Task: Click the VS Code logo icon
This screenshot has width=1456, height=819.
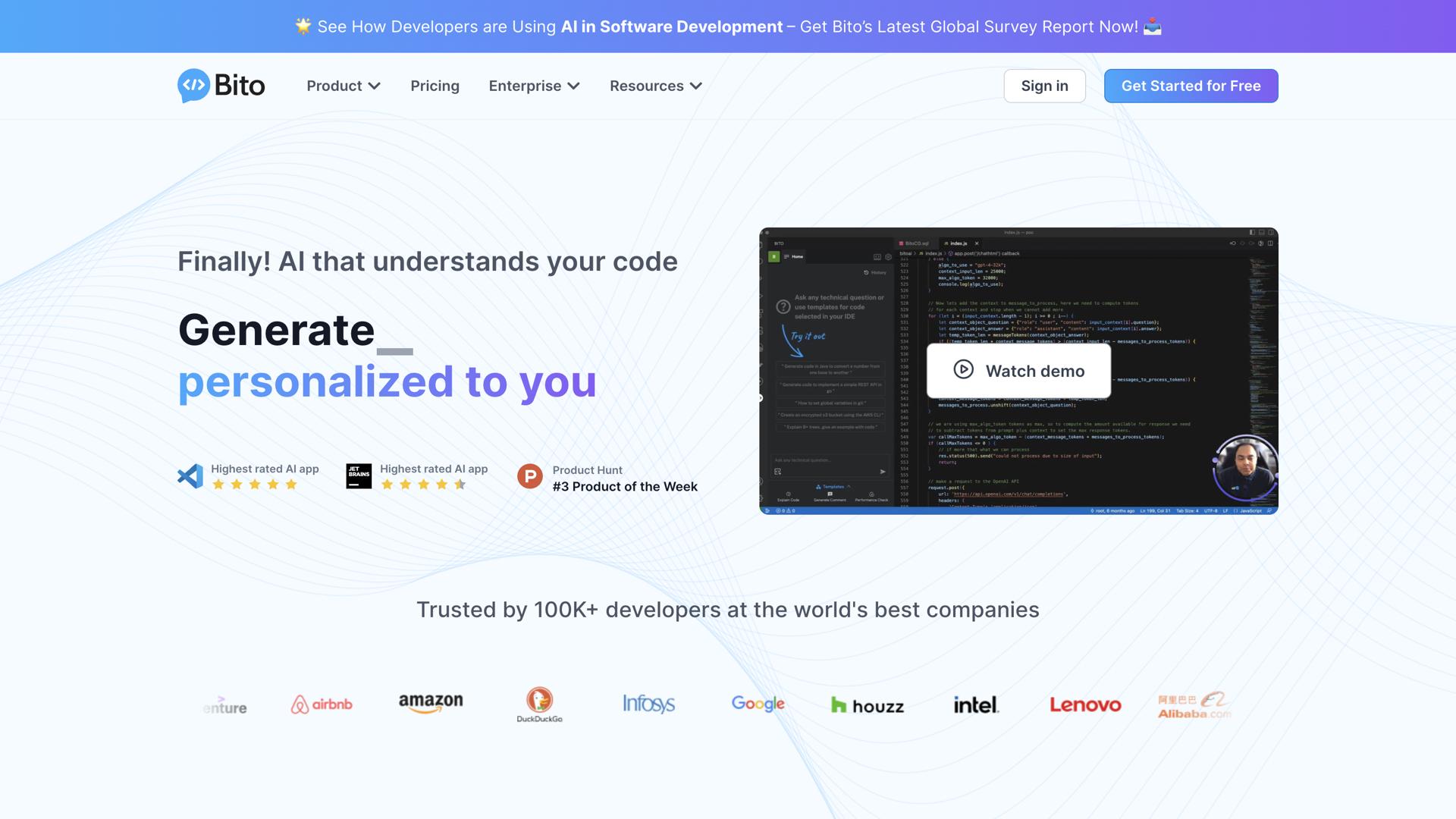Action: pyautogui.click(x=190, y=476)
